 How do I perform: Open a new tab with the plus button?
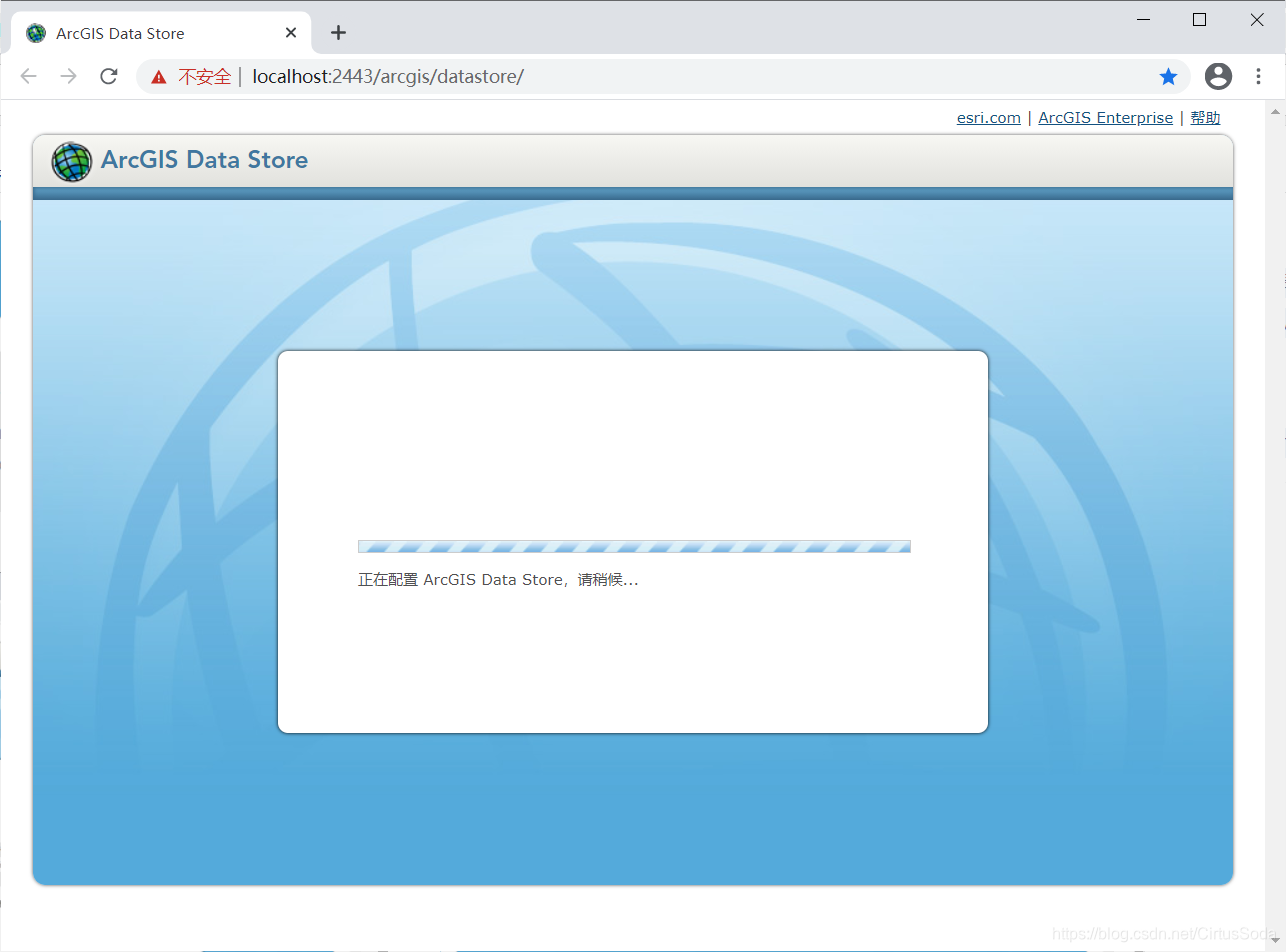click(338, 33)
